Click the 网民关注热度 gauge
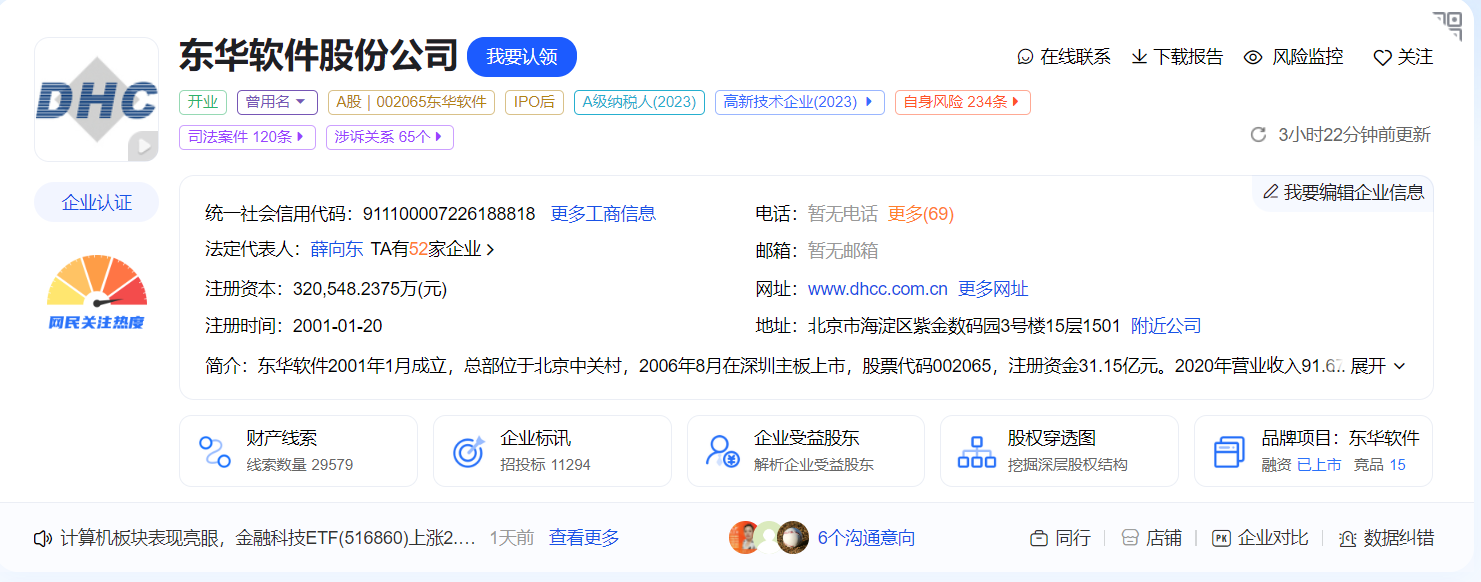Screen dimensions: 1481x582 click(x=97, y=291)
